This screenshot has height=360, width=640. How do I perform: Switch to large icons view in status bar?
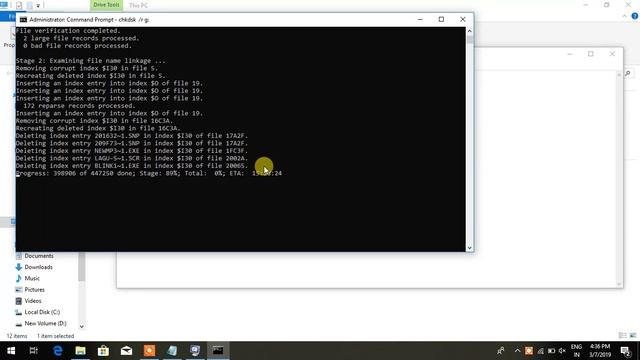(633, 336)
